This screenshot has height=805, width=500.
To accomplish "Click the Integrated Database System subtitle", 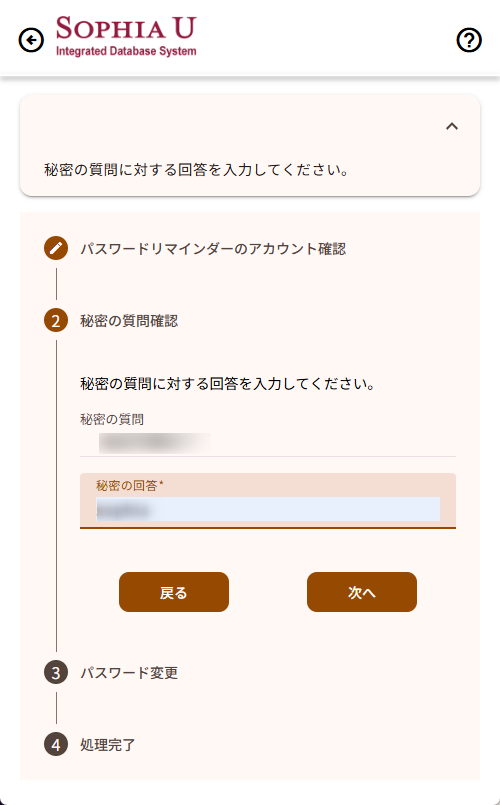I will [x=126, y=51].
